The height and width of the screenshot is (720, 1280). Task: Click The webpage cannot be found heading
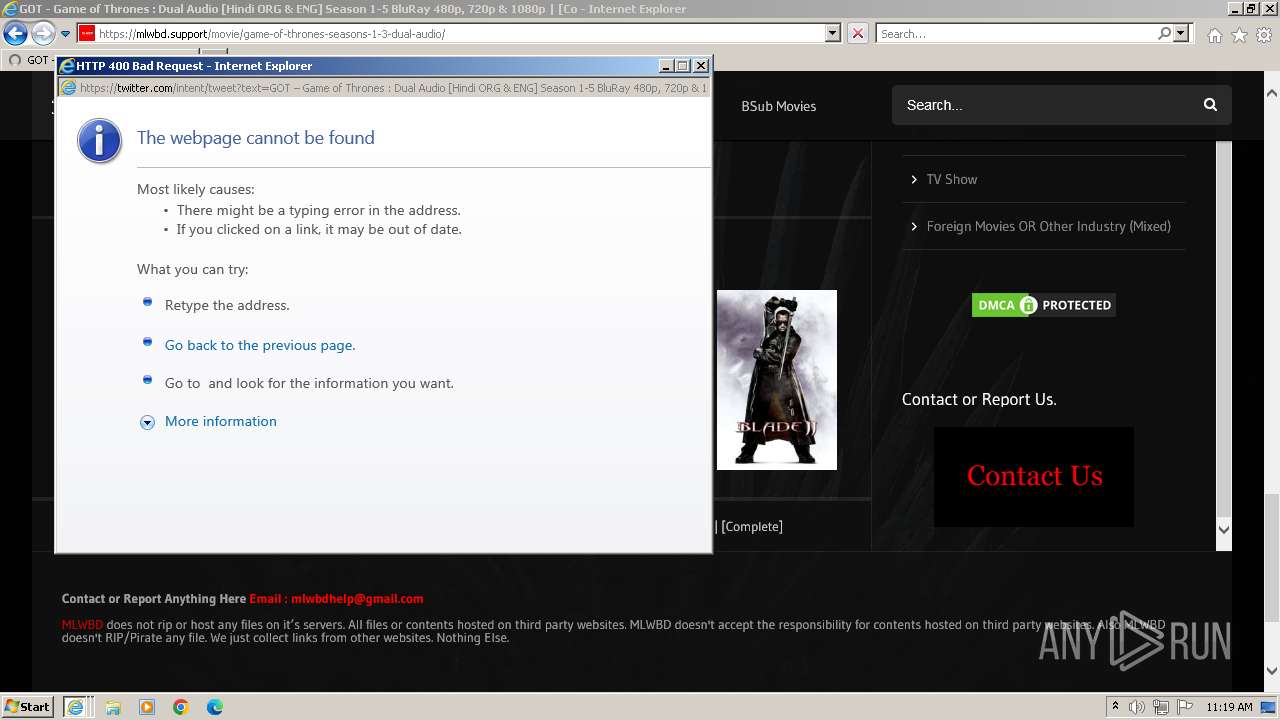[256, 138]
